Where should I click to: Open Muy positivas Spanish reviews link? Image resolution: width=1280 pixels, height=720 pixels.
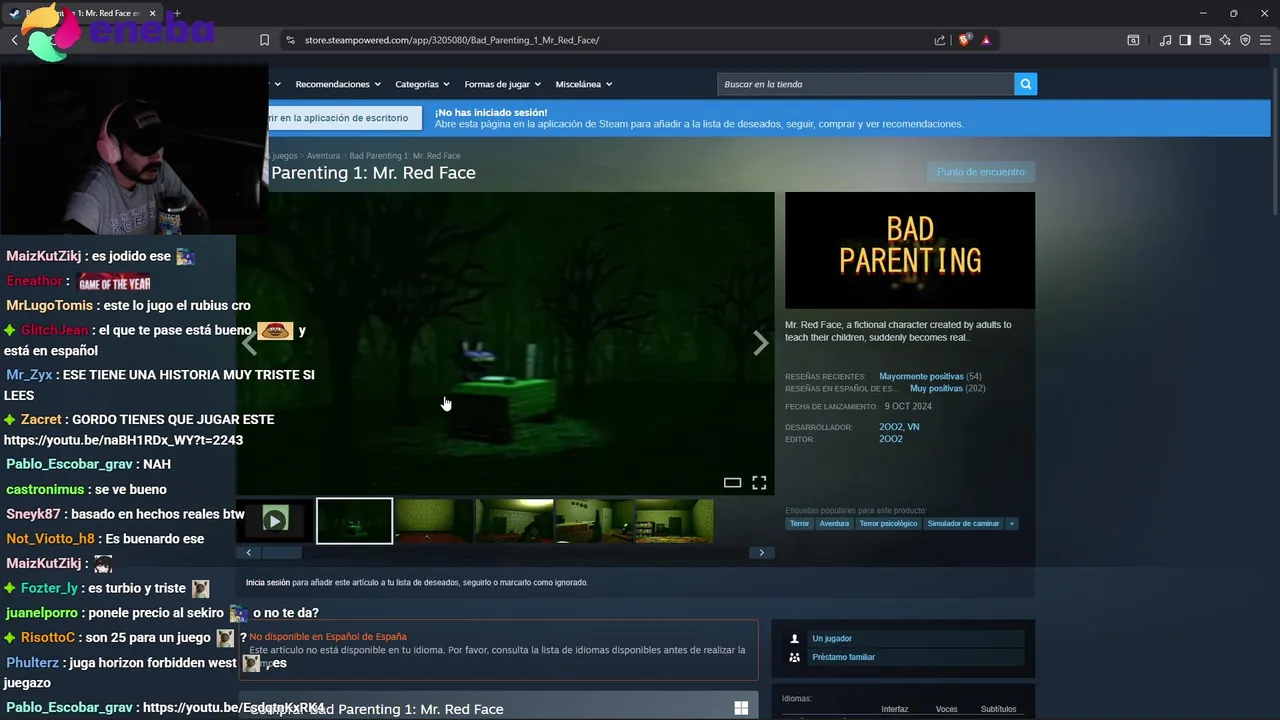[x=936, y=388]
